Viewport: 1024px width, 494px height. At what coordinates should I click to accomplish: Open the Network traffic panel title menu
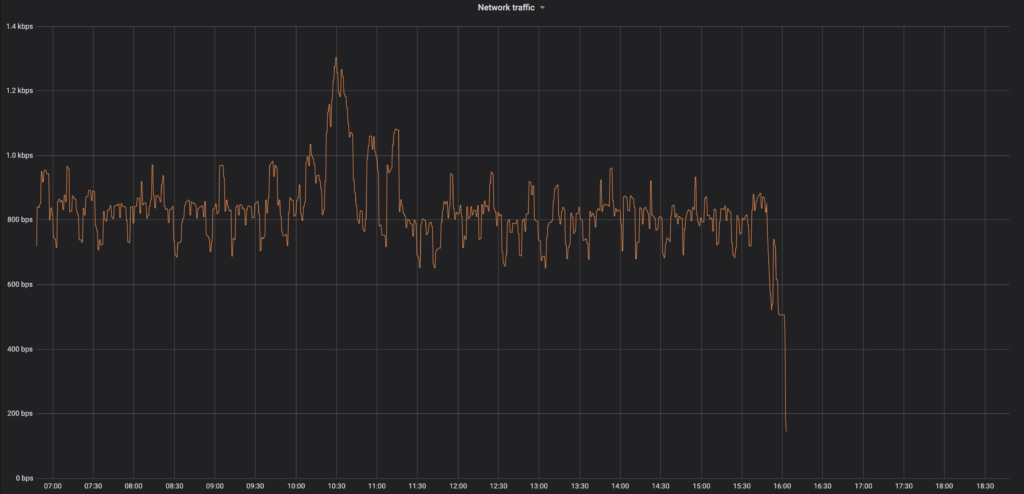(x=506, y=7)
